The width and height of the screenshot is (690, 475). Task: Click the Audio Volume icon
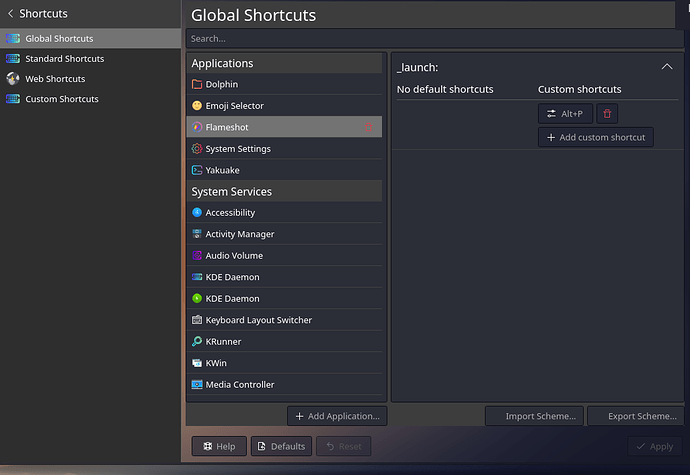pos(197,255)
